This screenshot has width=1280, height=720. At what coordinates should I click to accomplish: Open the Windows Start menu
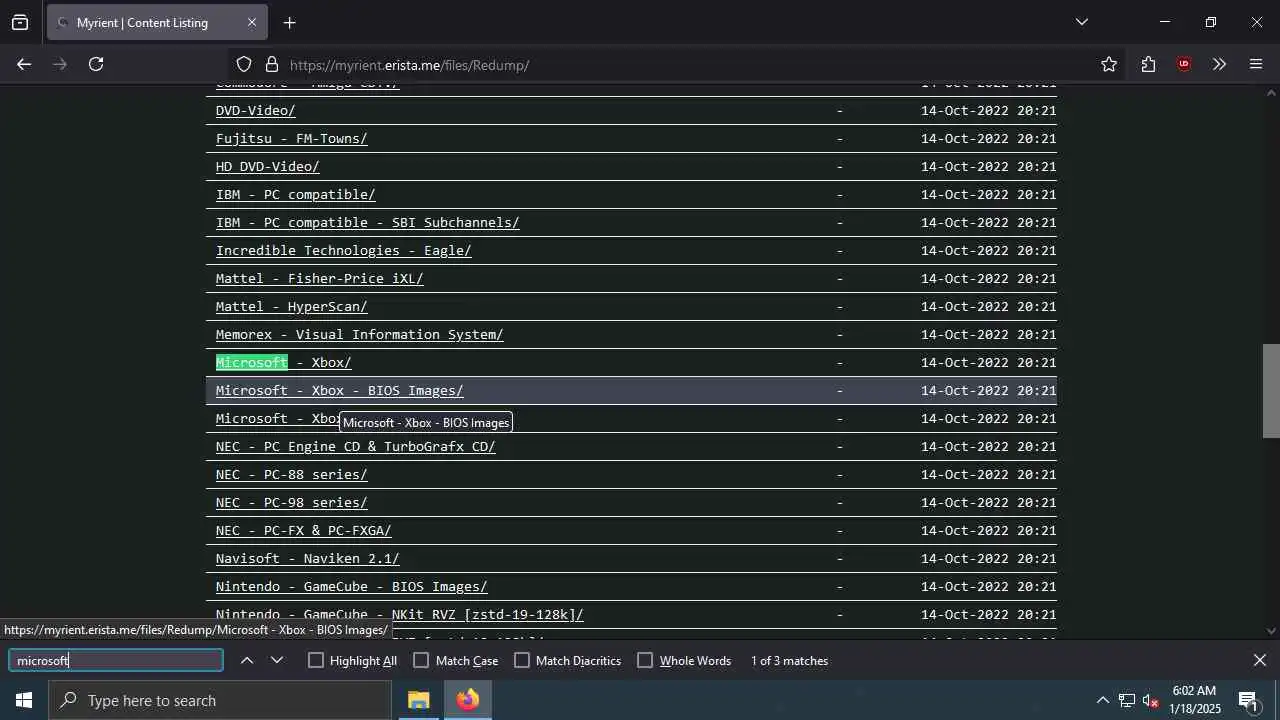[24, 700]
